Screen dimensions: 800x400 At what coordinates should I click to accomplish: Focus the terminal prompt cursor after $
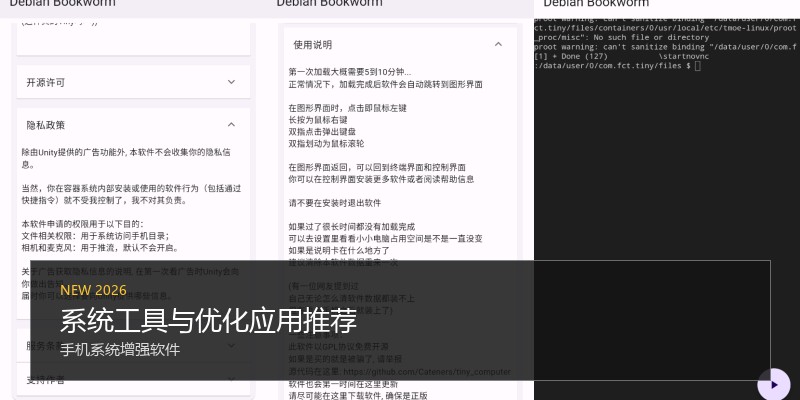tap(697, 66)
